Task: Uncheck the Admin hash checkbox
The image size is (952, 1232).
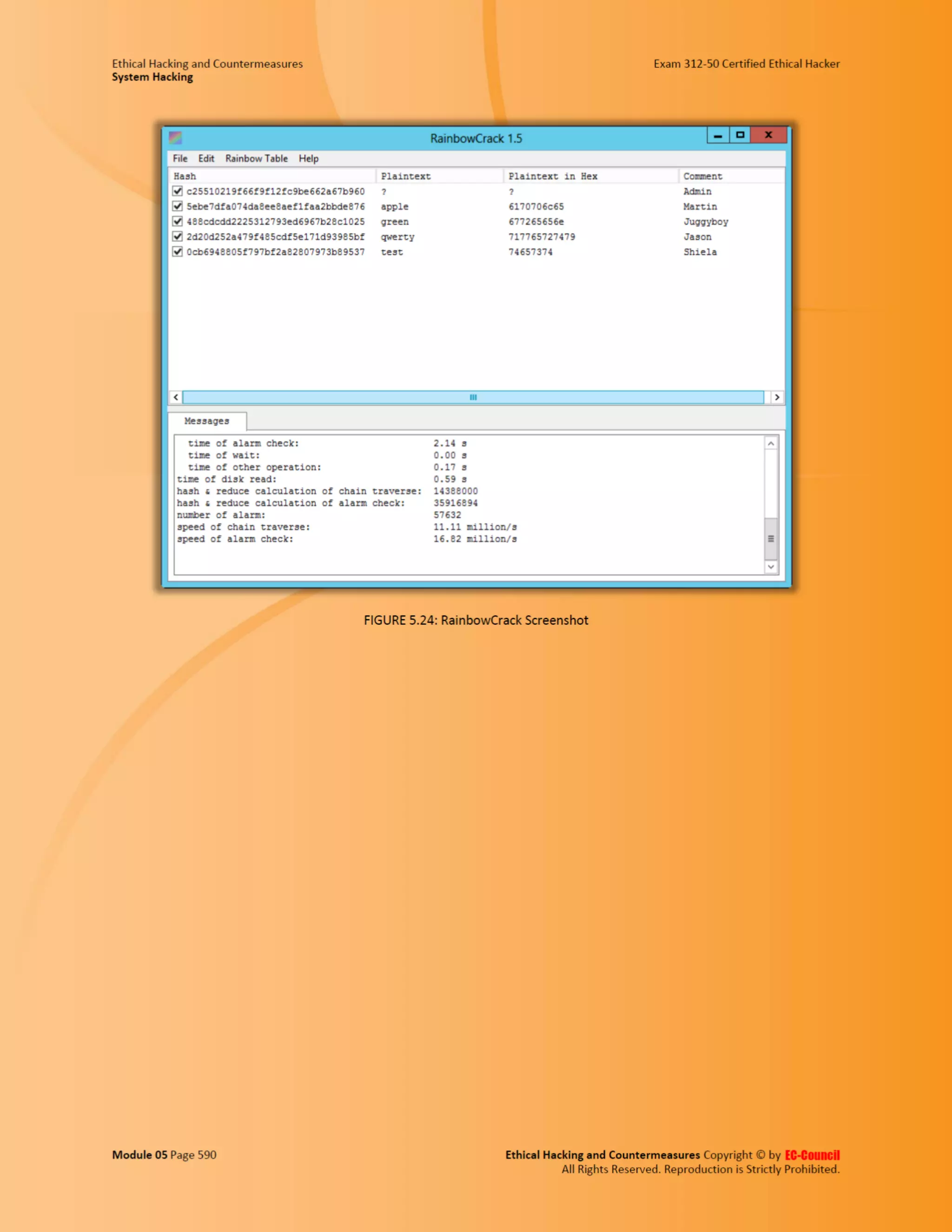Action: point(178,191)
